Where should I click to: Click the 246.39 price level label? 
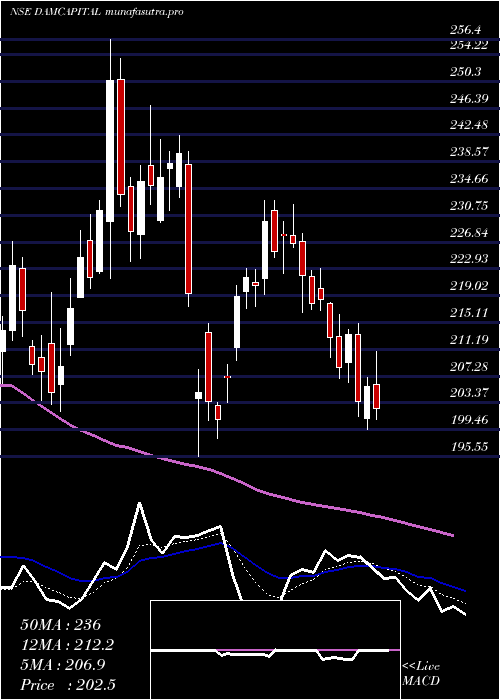469,99
